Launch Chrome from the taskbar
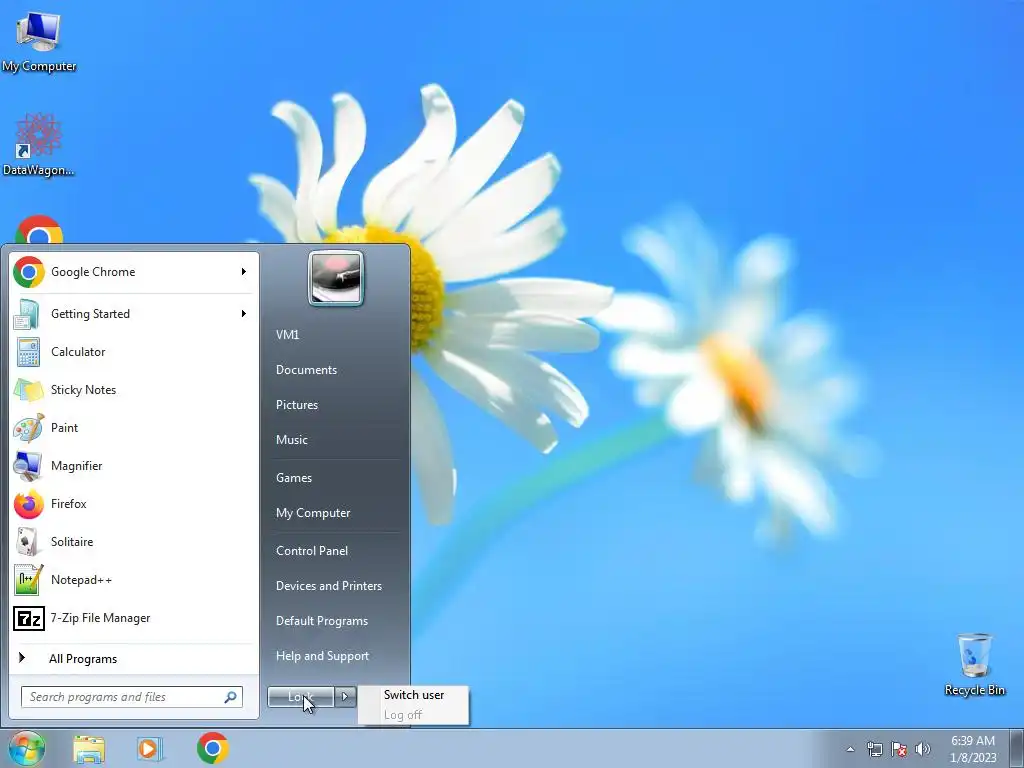Image resolution: width=1024 pixels, height=768 pixels. tap(212, 748)
